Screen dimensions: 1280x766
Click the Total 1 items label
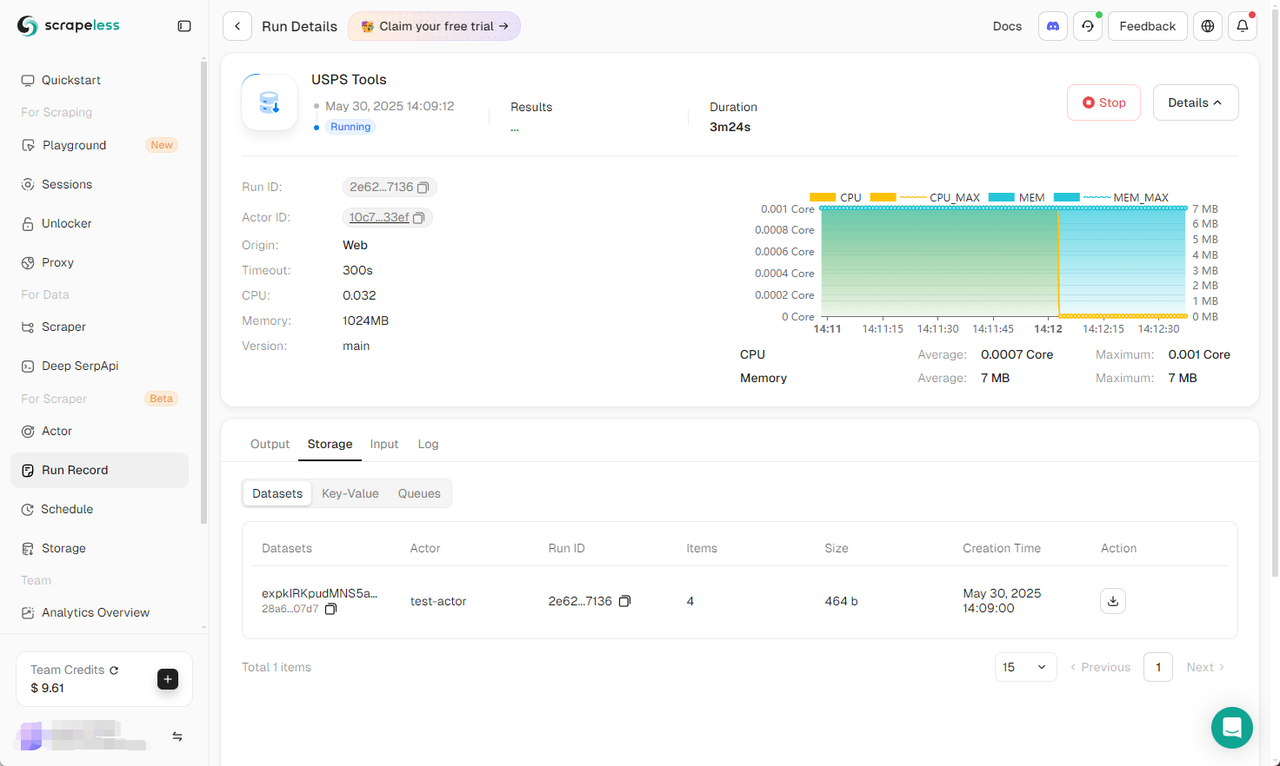277,667
